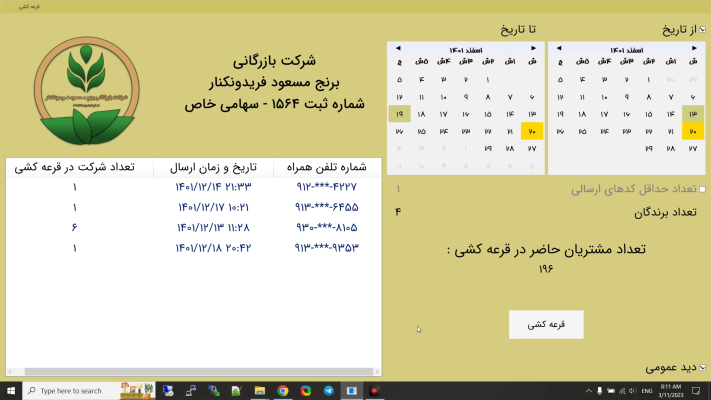
Task: Open Telegram from the taskbar
Action: (x=329, y=390)
